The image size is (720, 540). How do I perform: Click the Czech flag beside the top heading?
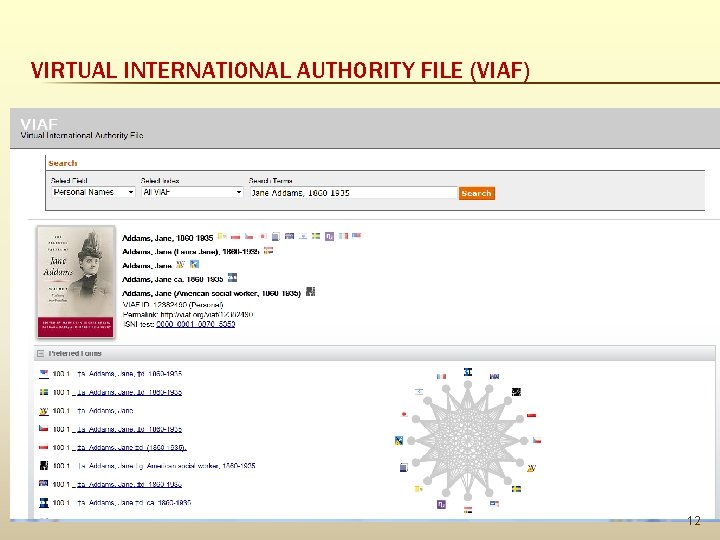(249, 236)
